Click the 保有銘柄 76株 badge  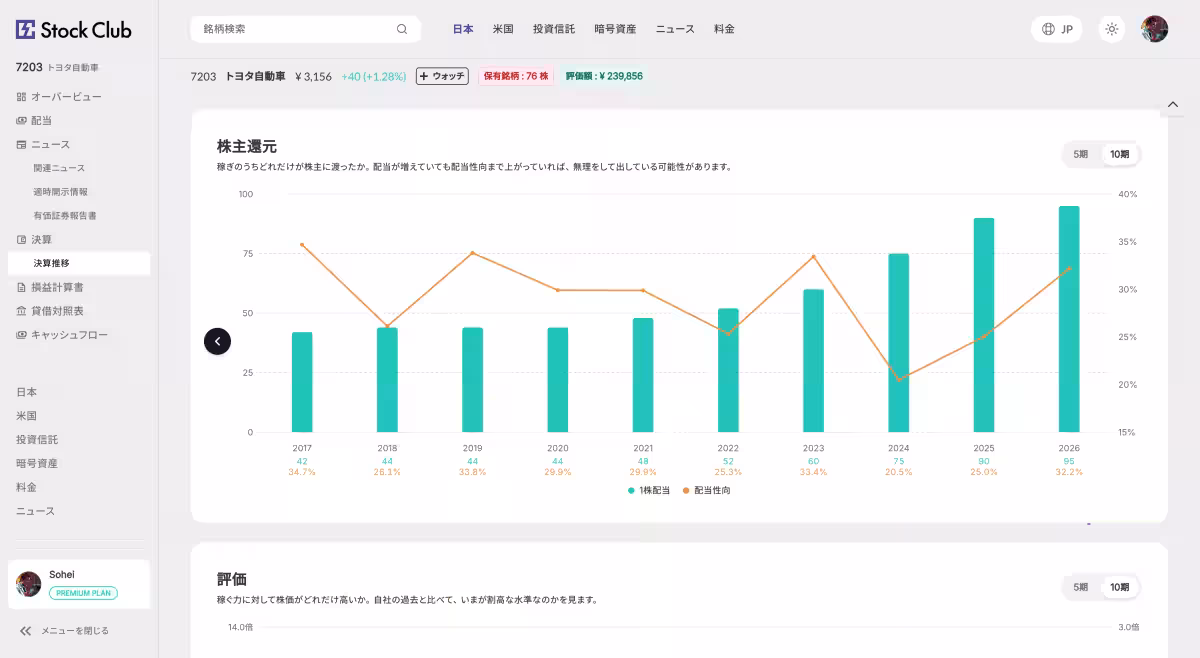coord(516,76)
